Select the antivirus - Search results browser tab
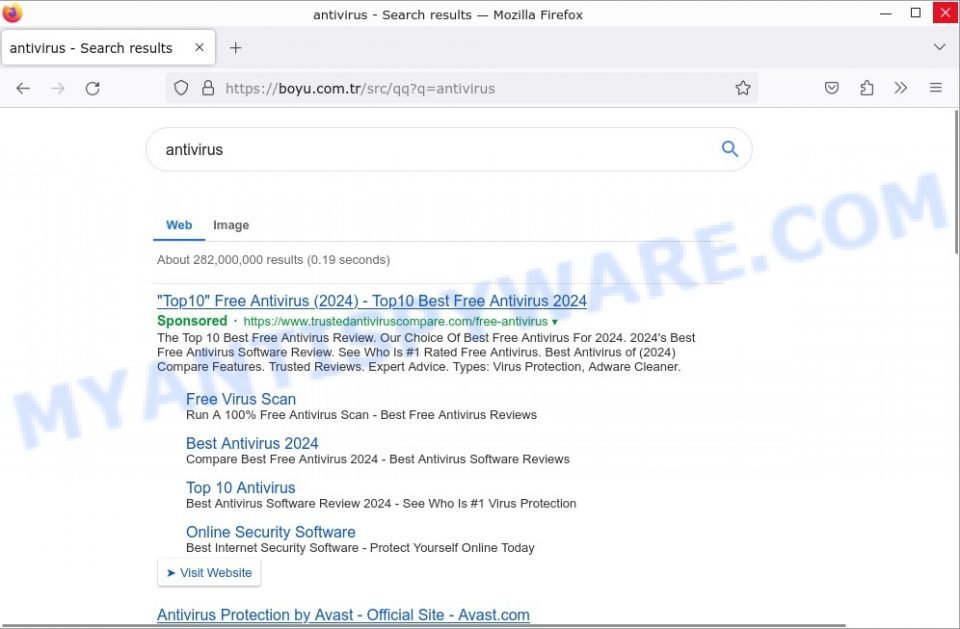 [108, 48]
